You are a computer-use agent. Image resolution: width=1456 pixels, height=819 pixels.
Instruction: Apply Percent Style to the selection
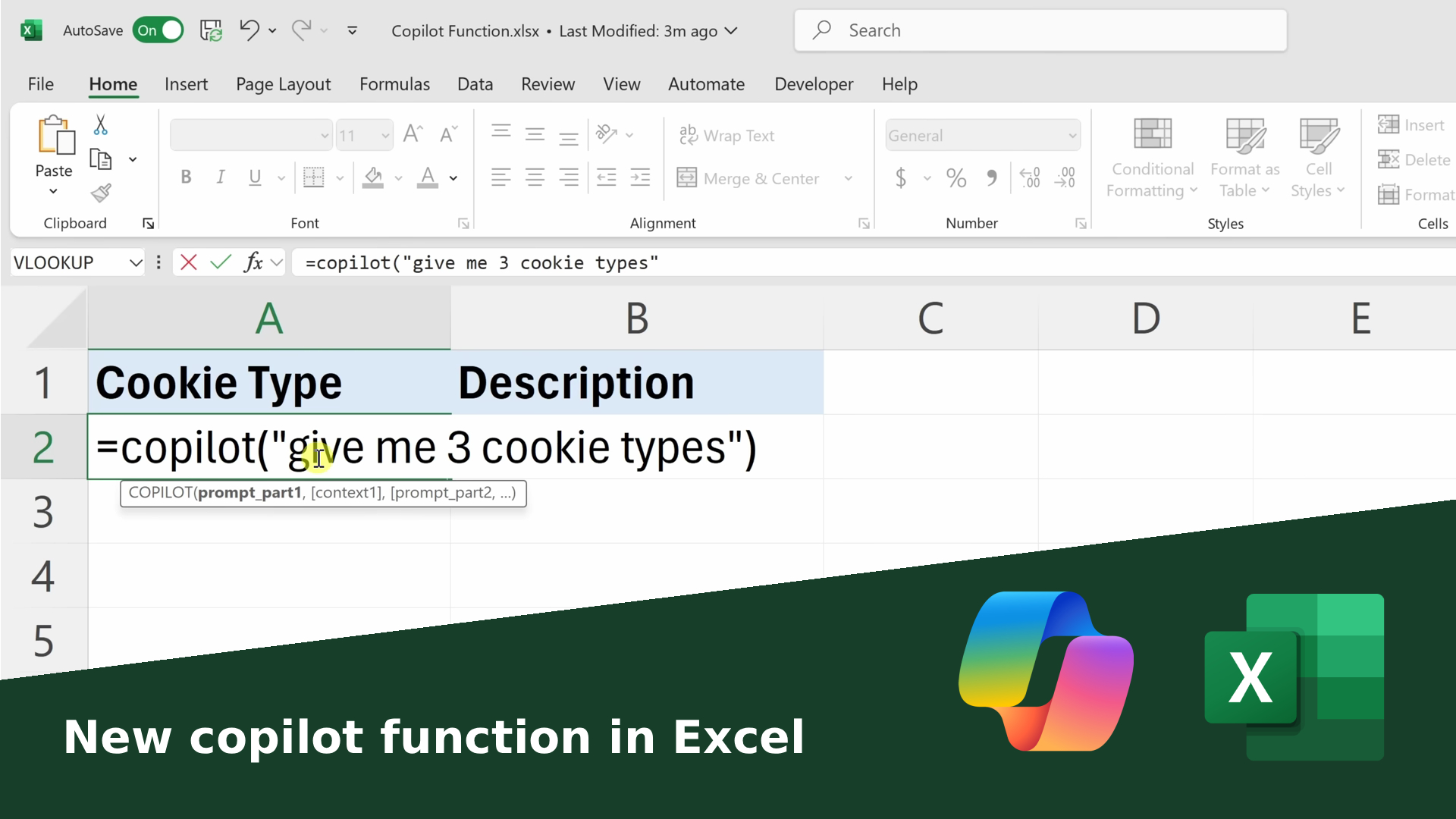pyautogui.click(x=955, y=177)
